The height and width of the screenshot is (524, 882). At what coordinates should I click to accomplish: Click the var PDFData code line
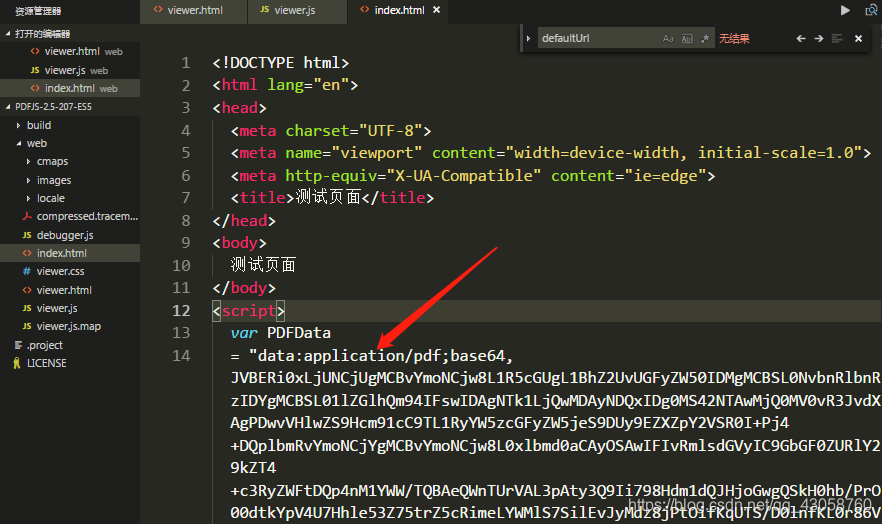click(x=280, y=333)
